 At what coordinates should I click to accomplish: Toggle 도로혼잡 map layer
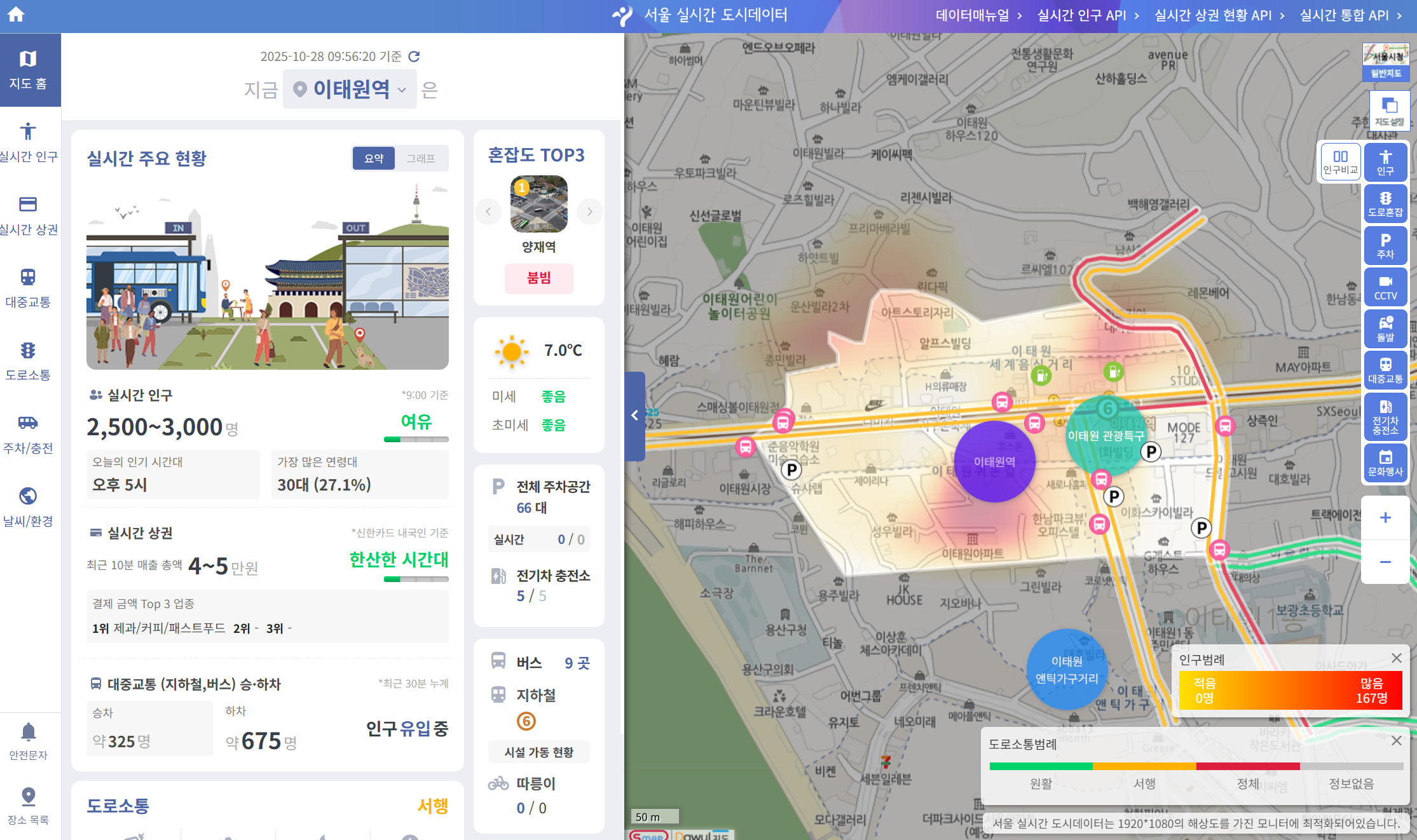(x=1385, y=203)
